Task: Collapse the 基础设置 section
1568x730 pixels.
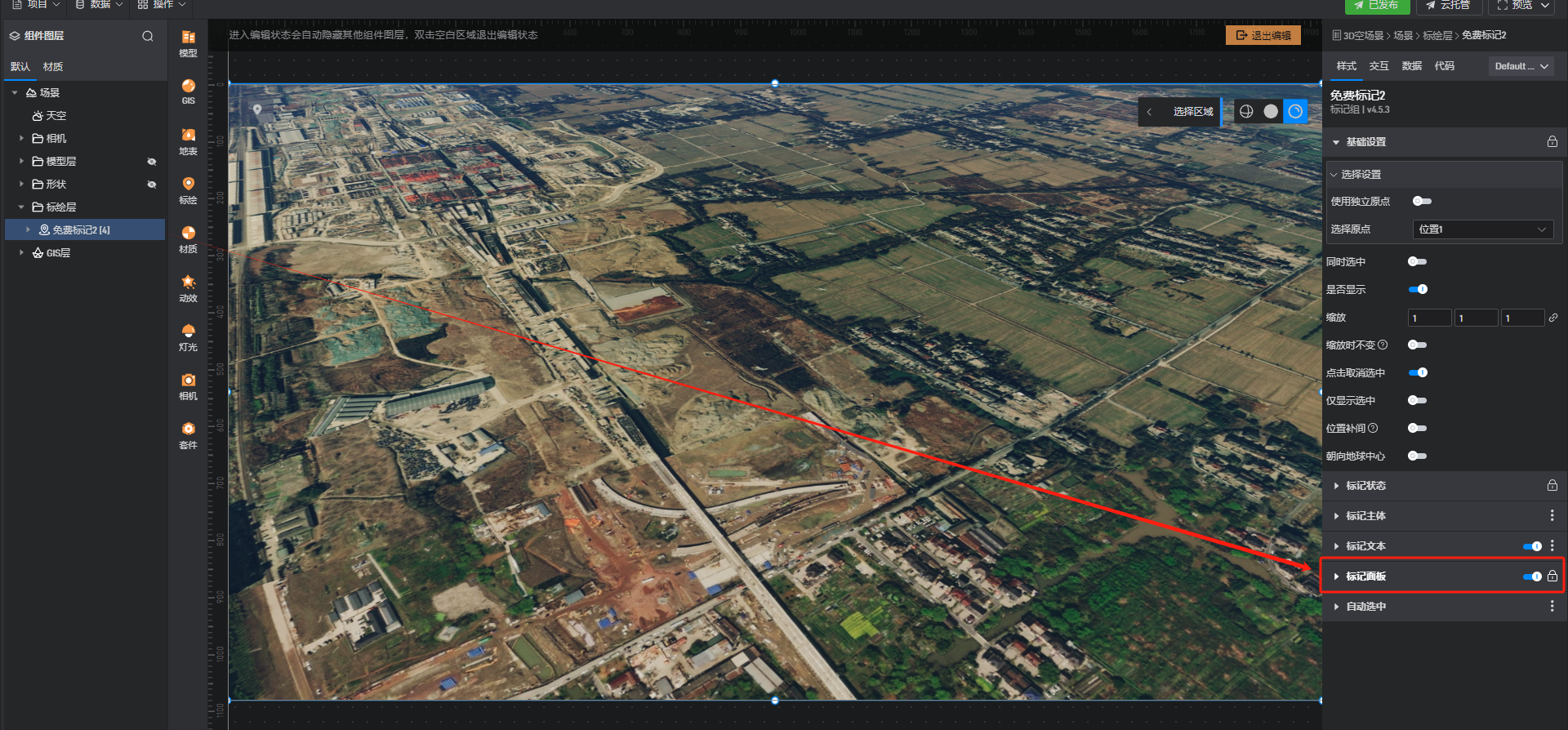Action: tap(1336, 142)
